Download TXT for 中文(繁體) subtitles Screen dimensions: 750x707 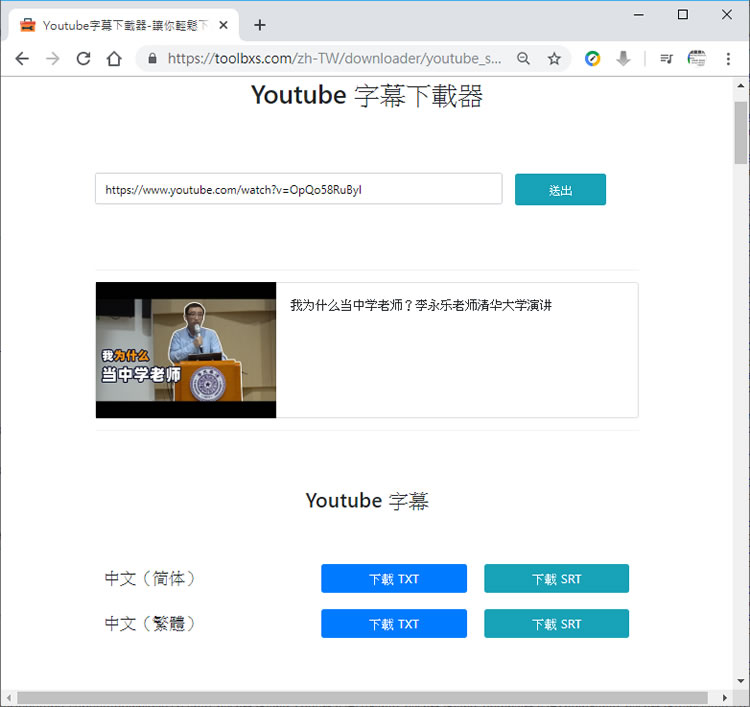pos(394,623)
